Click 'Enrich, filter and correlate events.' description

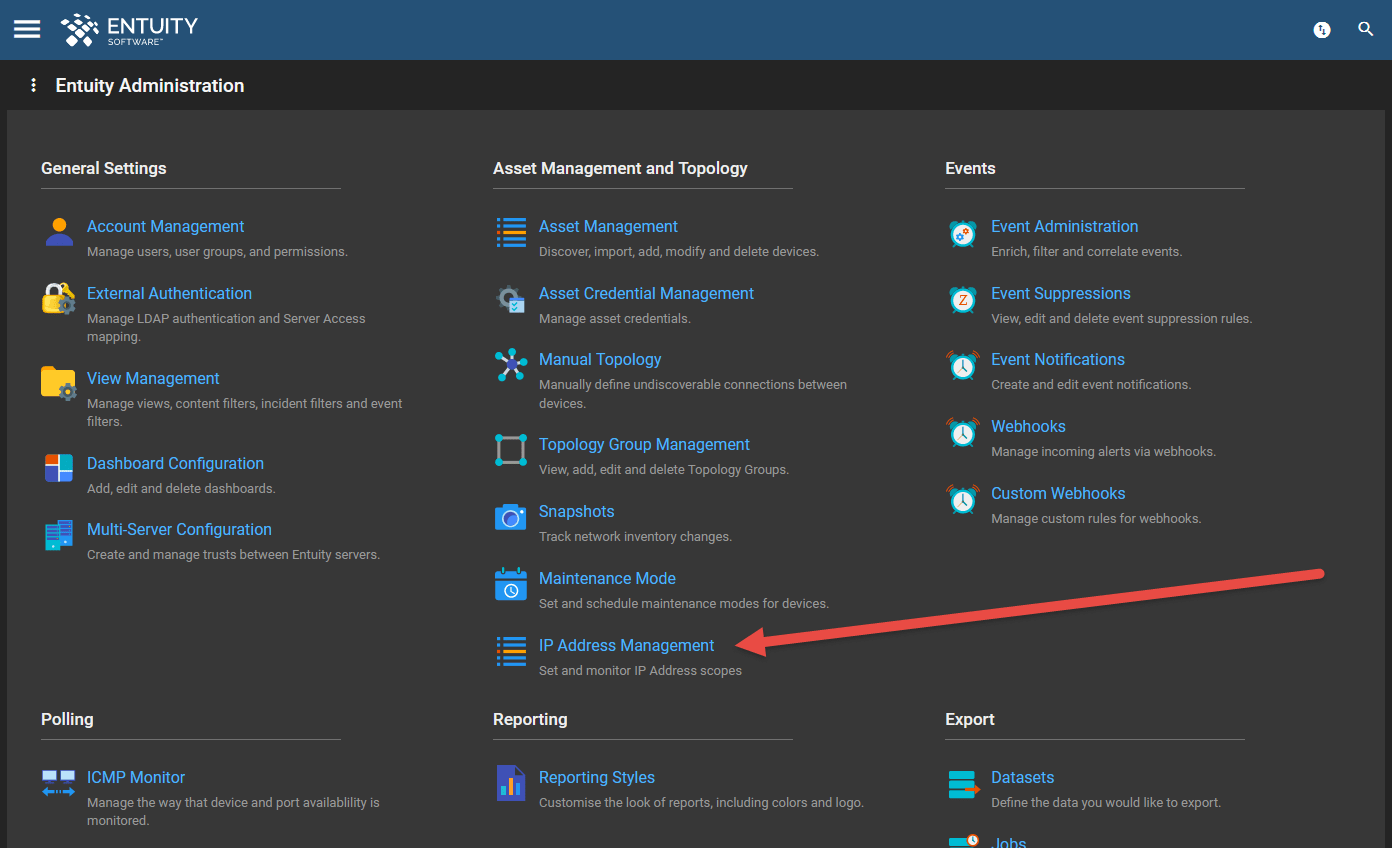[1086, 252]
